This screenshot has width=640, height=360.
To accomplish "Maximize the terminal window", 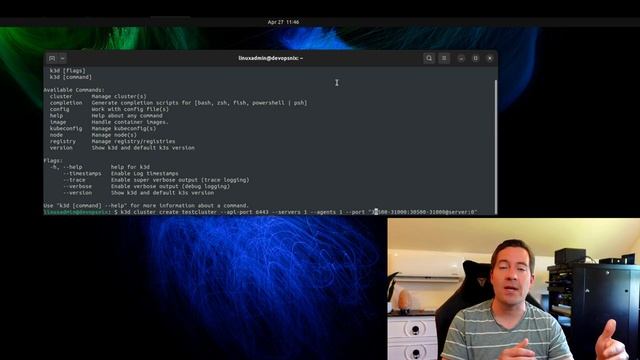I will [476, 58].
